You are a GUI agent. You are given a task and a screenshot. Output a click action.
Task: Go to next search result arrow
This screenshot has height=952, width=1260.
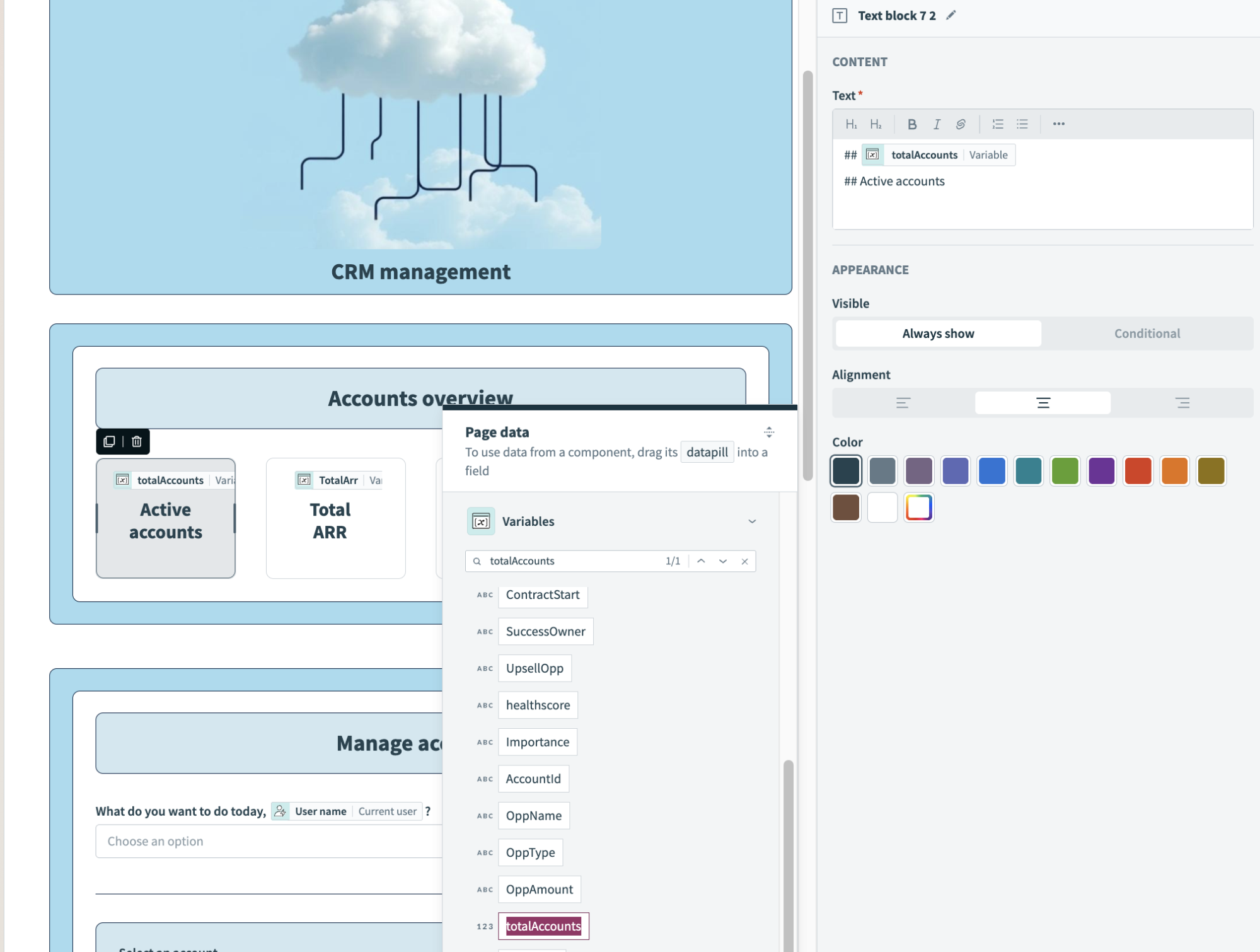click(x=722, y=561)
